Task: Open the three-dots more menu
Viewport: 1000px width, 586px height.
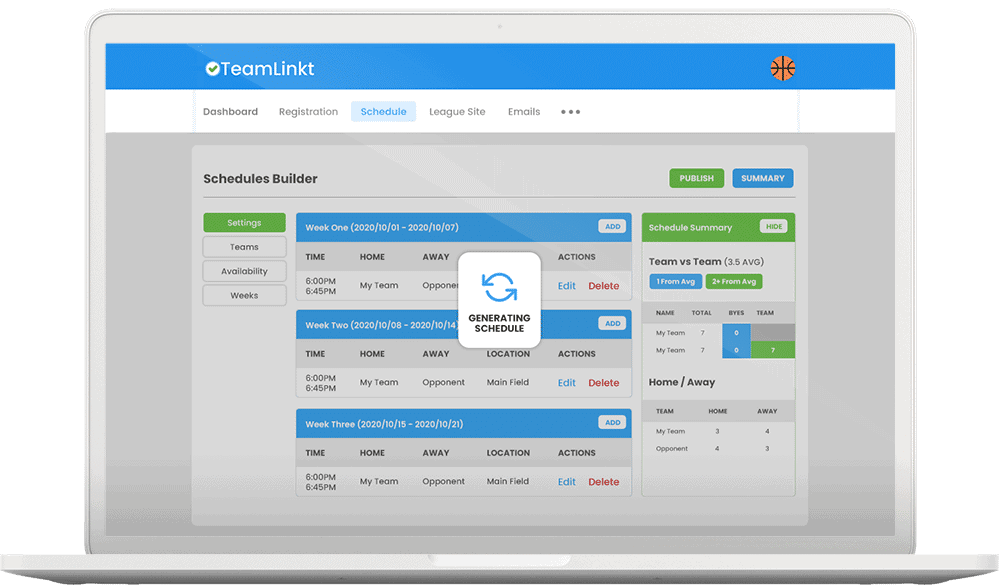Action: (571, 112)
